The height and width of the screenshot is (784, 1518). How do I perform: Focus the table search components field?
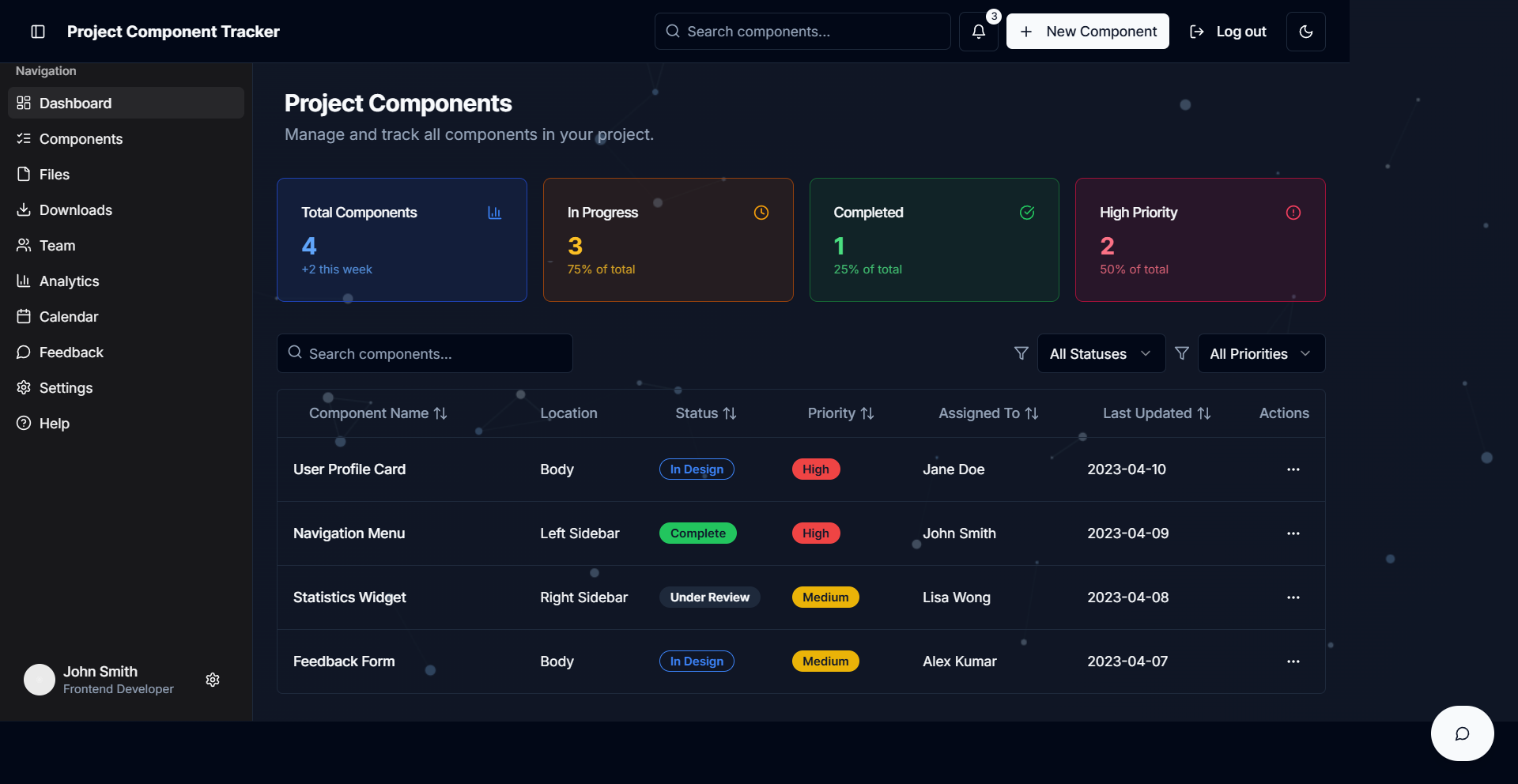(425, 353)
